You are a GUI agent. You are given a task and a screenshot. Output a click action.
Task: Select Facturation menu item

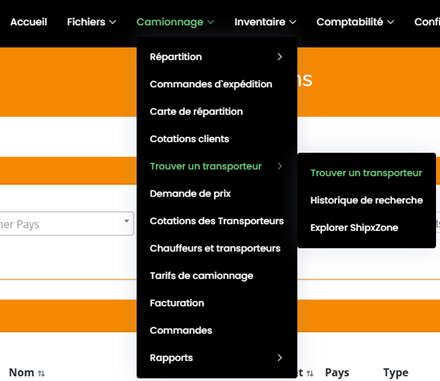click(x=177, y=303)
